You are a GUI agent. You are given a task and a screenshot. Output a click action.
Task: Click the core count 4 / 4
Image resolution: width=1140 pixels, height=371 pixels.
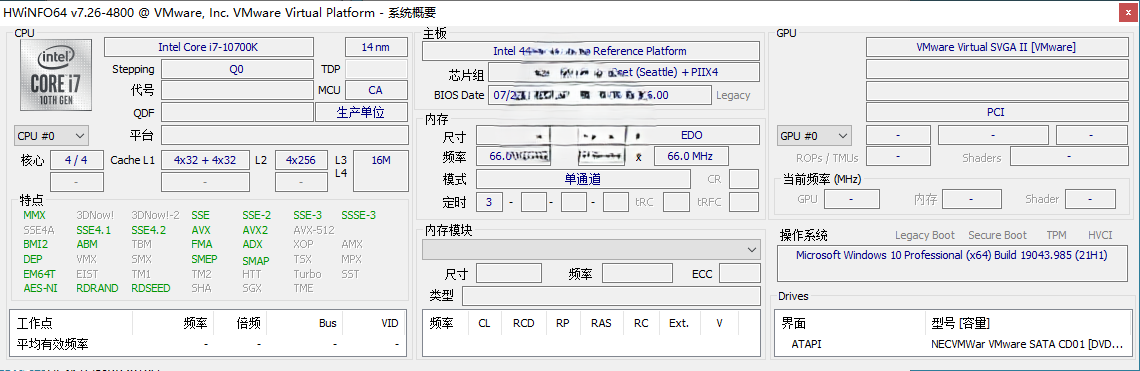tap(76, 160)
